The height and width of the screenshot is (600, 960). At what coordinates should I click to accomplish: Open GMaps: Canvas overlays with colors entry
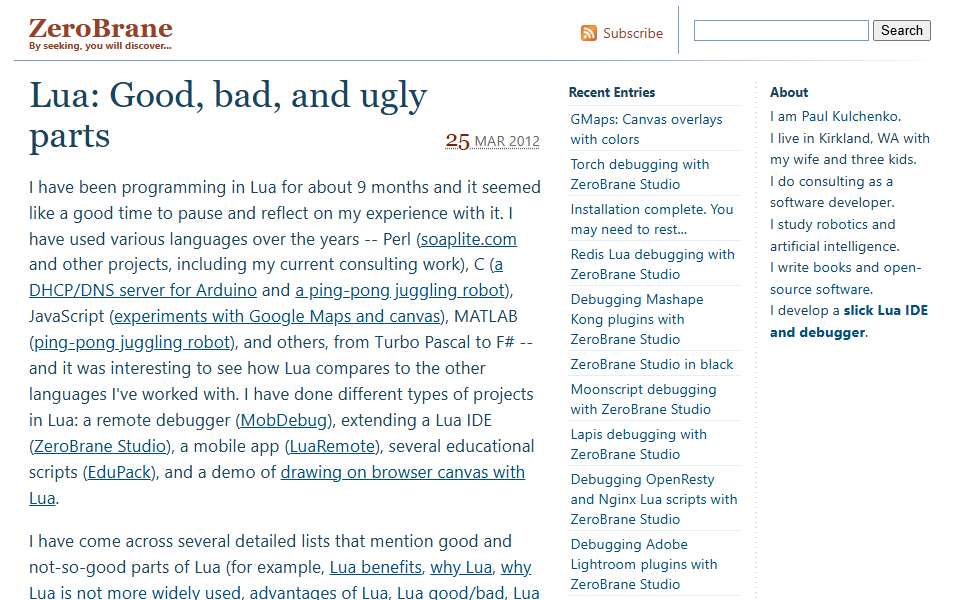point(646,129)
